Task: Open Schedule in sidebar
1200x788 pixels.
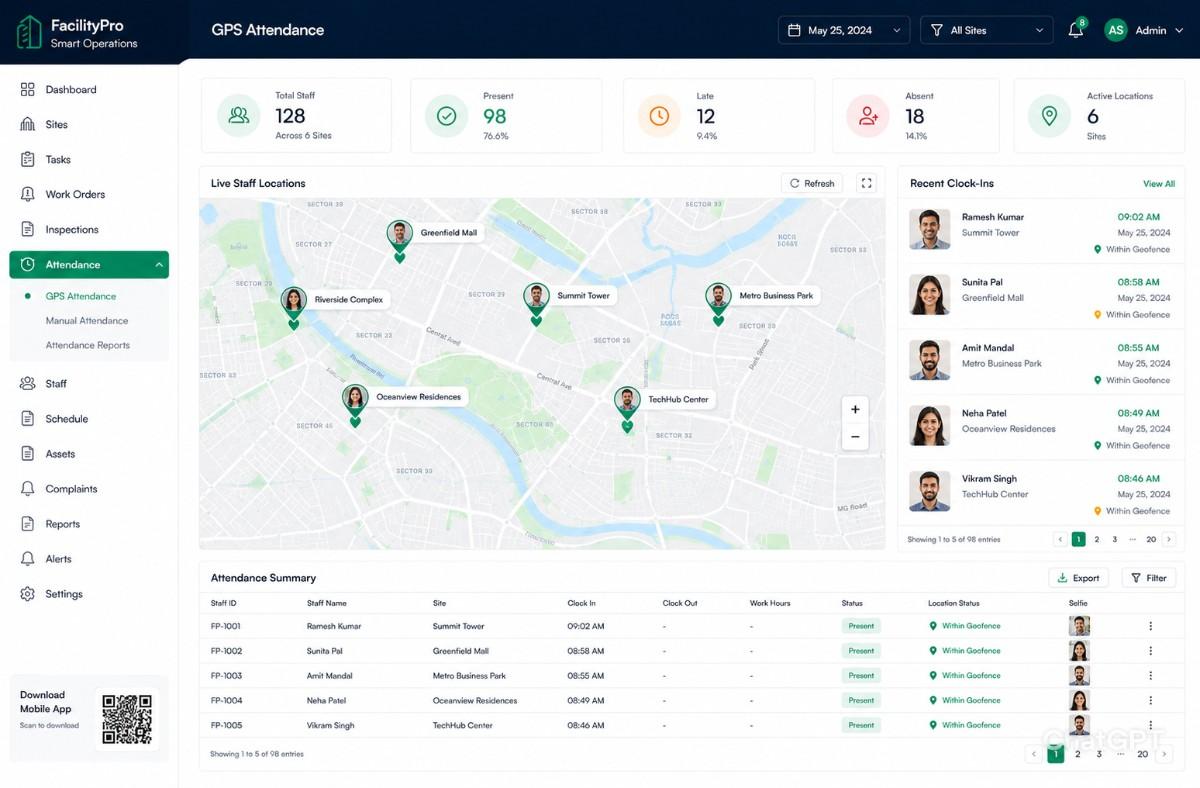Action: [67, 419]
